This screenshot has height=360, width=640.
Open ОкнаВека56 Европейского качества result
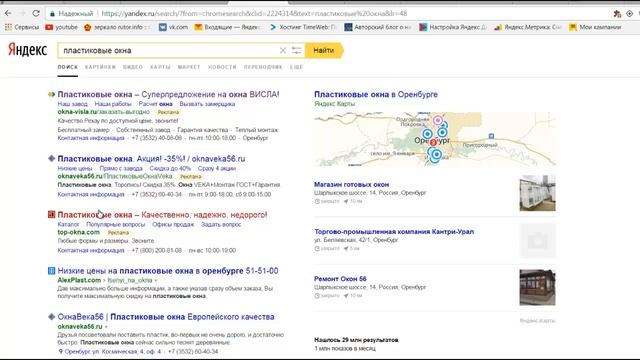click(x=166, y=317)
